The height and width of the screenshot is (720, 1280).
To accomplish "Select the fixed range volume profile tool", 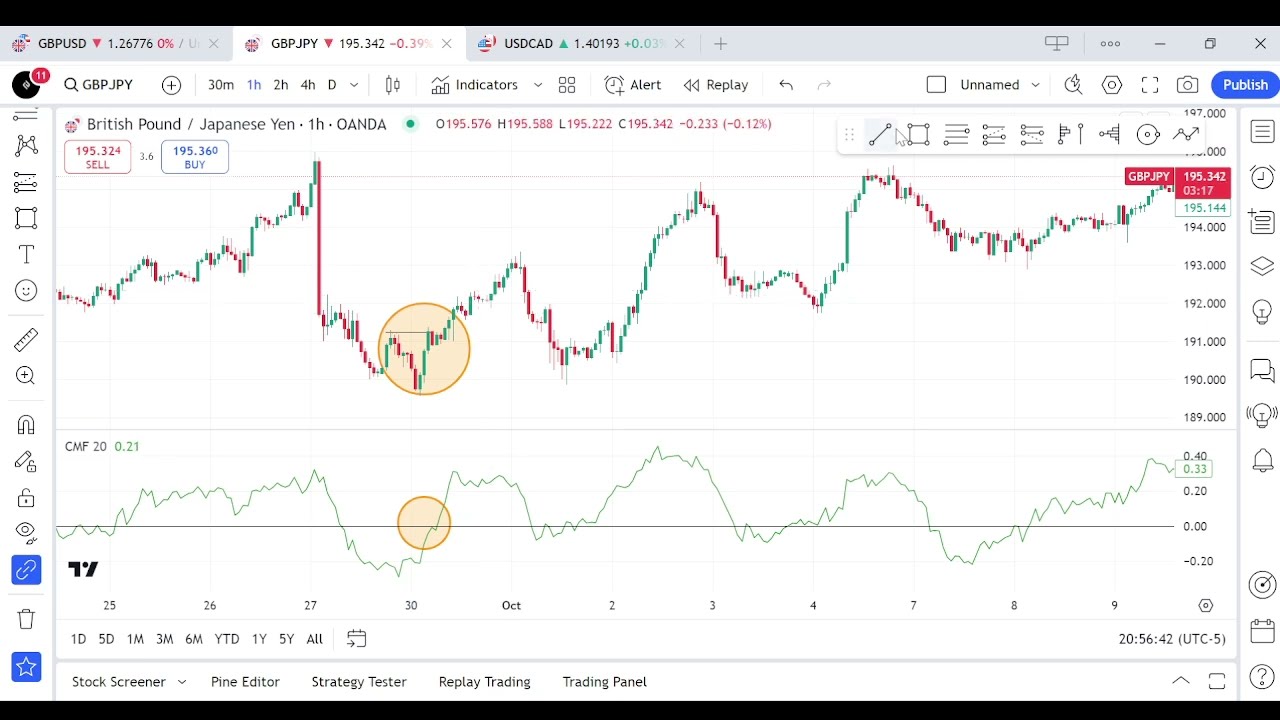I will [1071, 134].
